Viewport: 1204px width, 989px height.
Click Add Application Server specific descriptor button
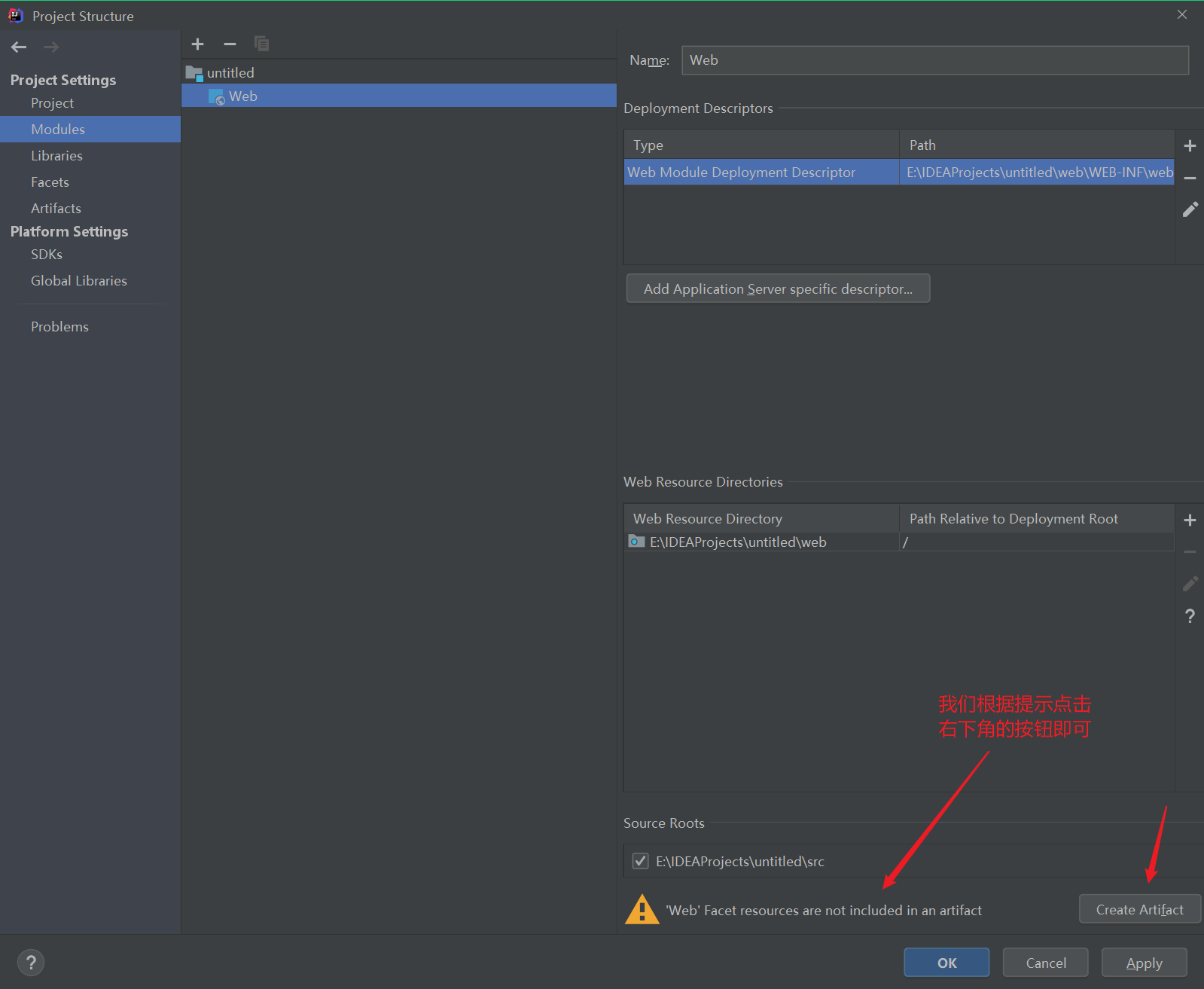pyautogui.click(x=778, y=288)
